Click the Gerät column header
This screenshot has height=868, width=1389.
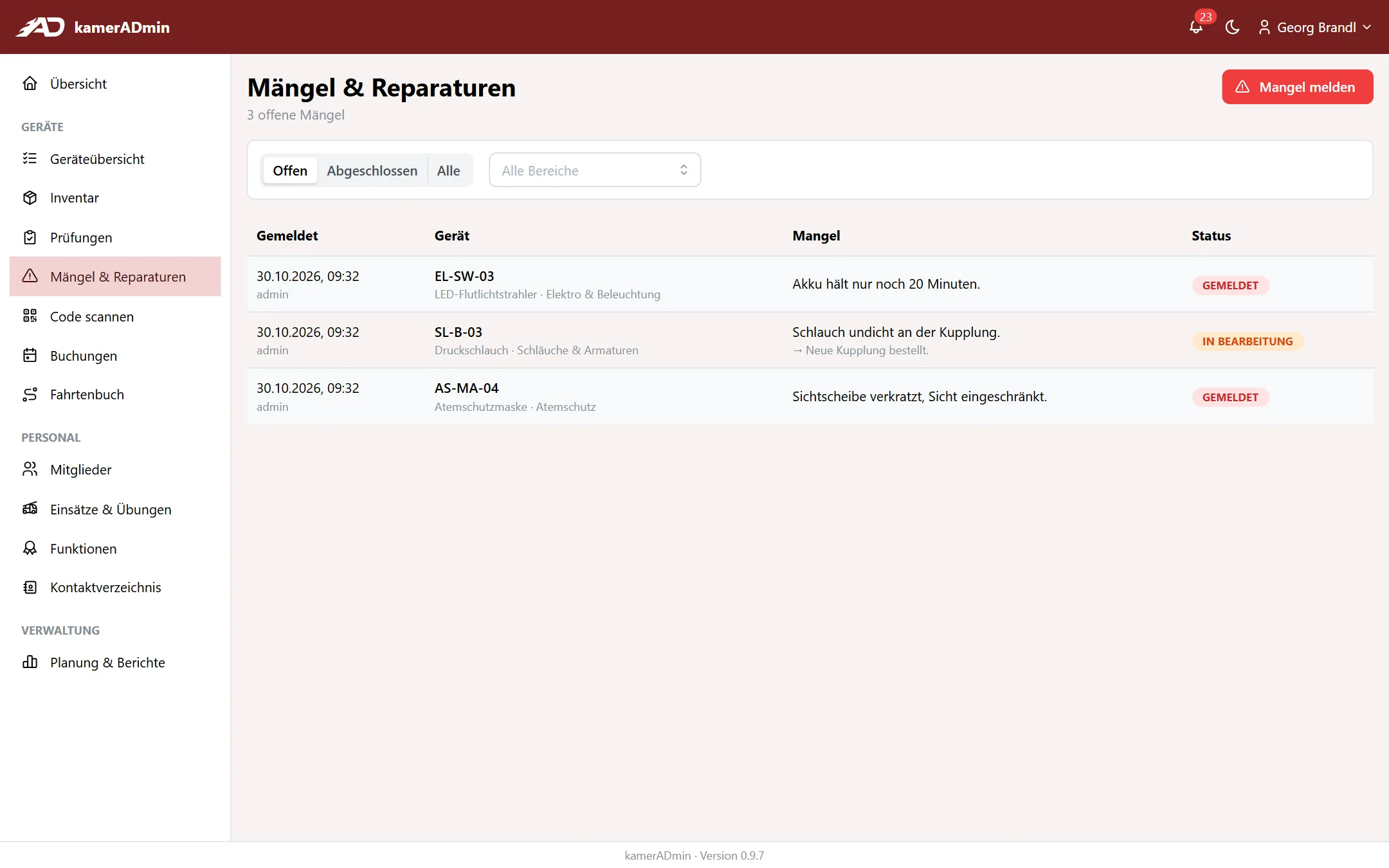point(451,236)
